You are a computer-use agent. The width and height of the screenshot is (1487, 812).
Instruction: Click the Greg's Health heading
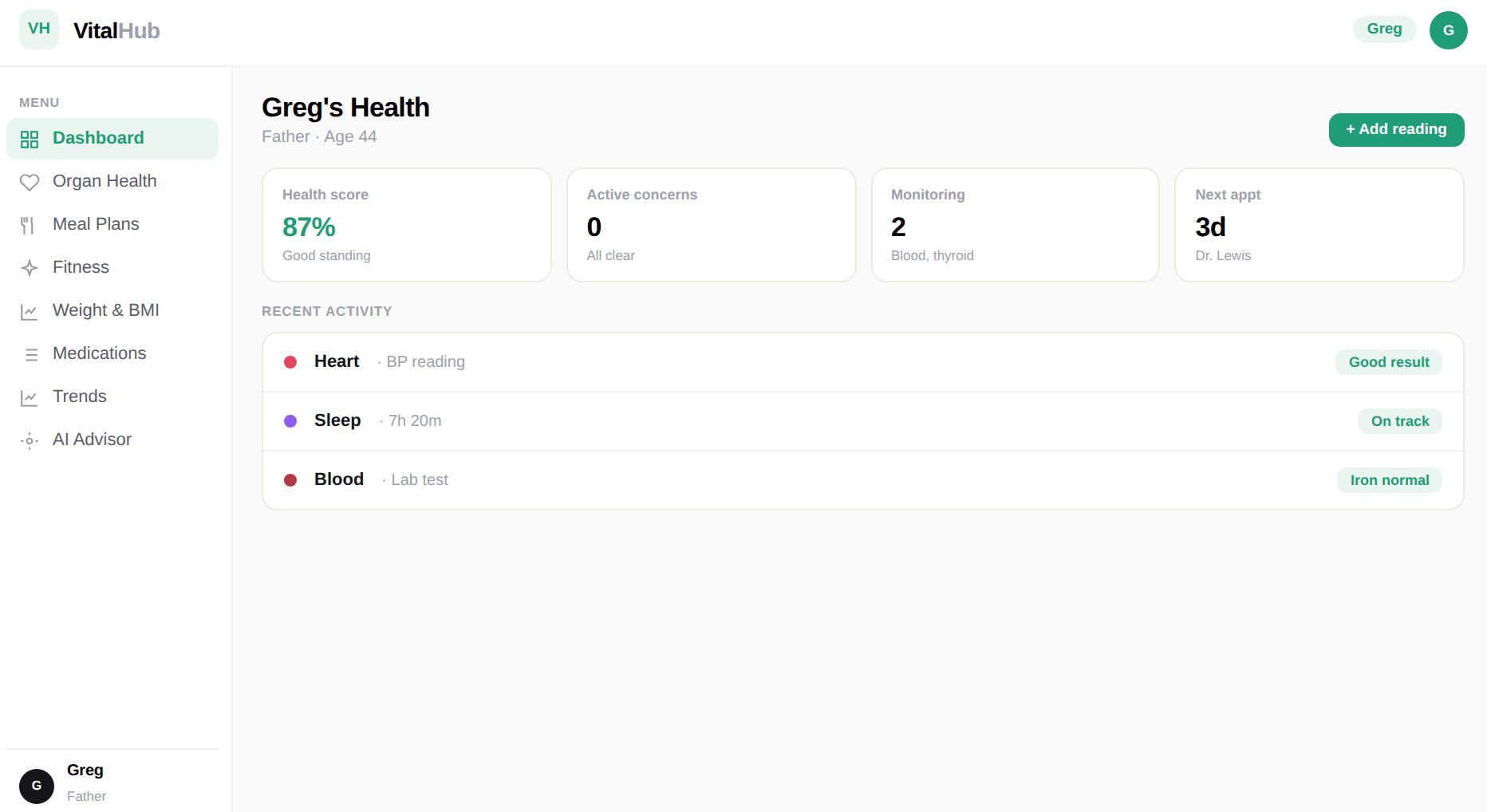pos(345,108)
